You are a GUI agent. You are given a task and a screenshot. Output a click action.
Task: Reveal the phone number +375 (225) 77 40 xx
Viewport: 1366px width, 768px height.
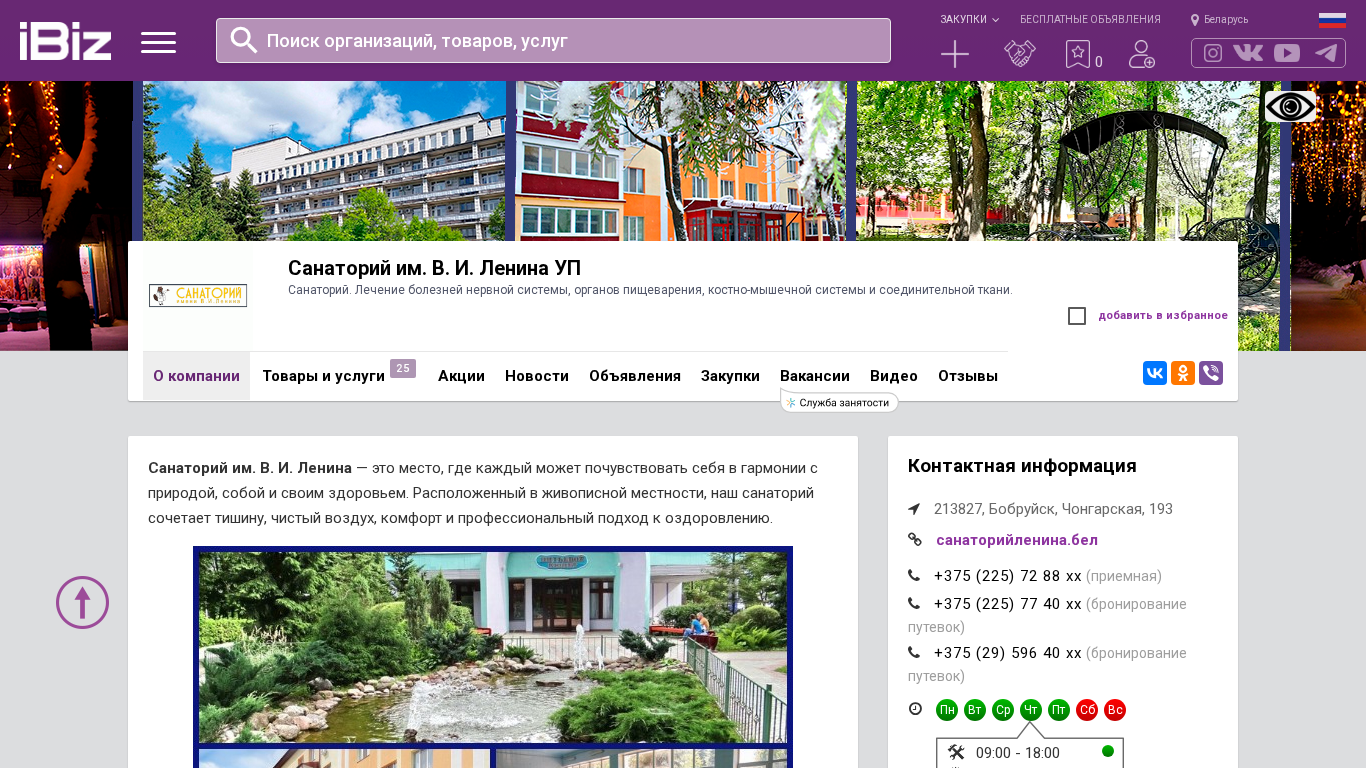coord(1008,604)
